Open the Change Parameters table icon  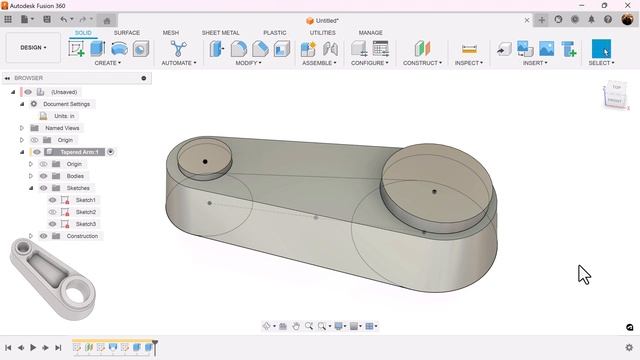click(x=380, y=49)
